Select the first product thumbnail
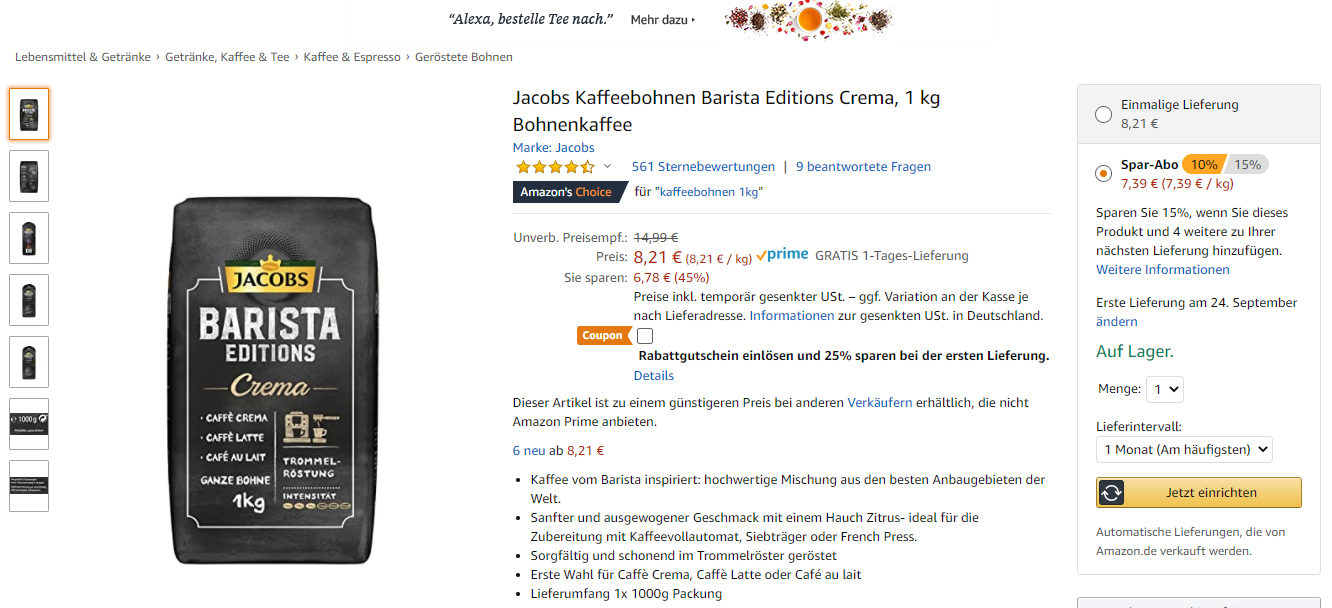The image size is (1332, 608). click(x=29, y=114)
